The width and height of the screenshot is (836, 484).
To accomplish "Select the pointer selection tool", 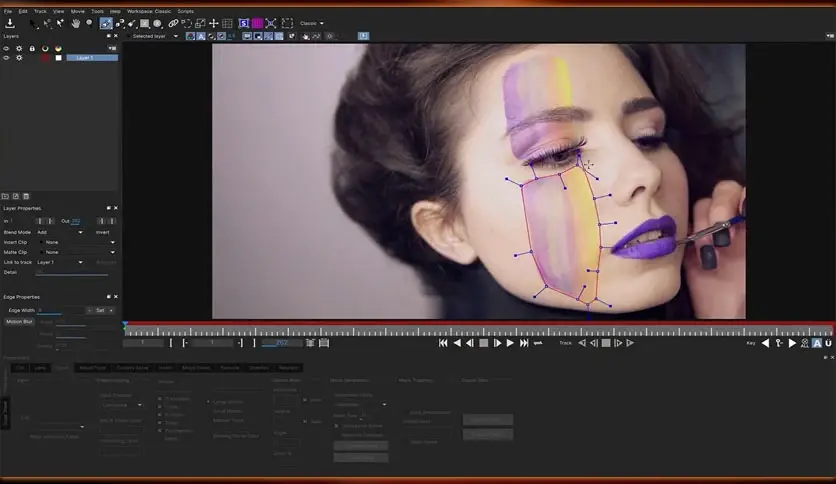I will tap(34, 23).
